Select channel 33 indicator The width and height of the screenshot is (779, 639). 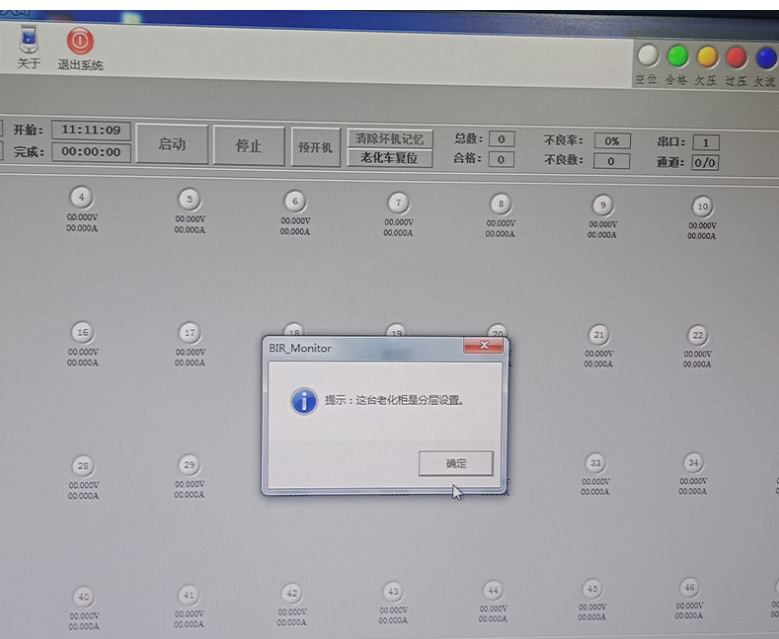click(x=595, y=463)
